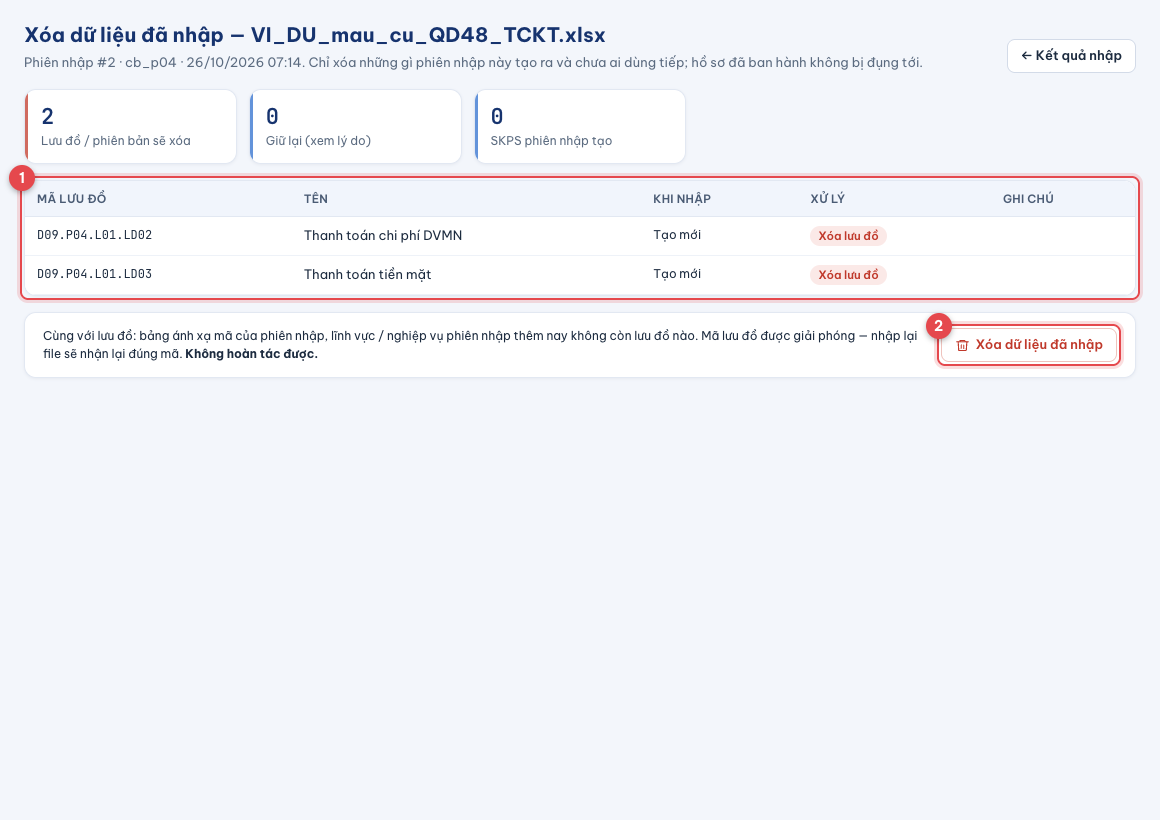Select the name 'Thanh toán tiền mặt'

click(x=368, y=275)
